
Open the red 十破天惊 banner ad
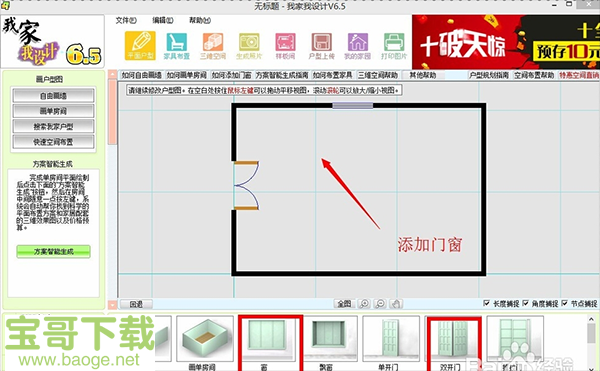(x=506, y=42)
